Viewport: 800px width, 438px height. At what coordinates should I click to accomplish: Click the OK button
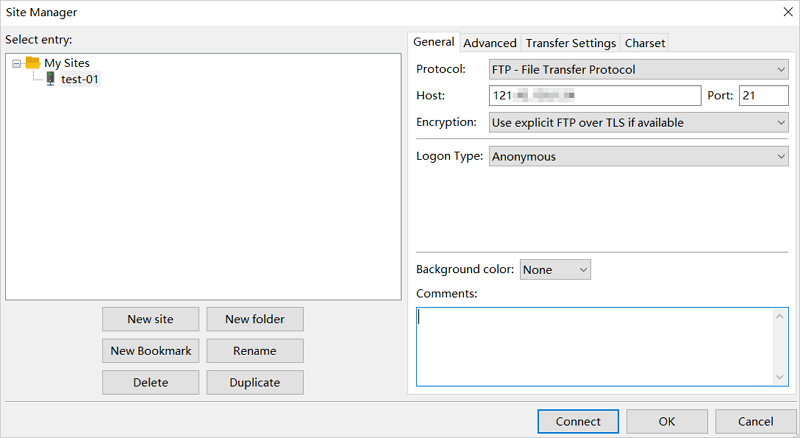coord(667,421)
